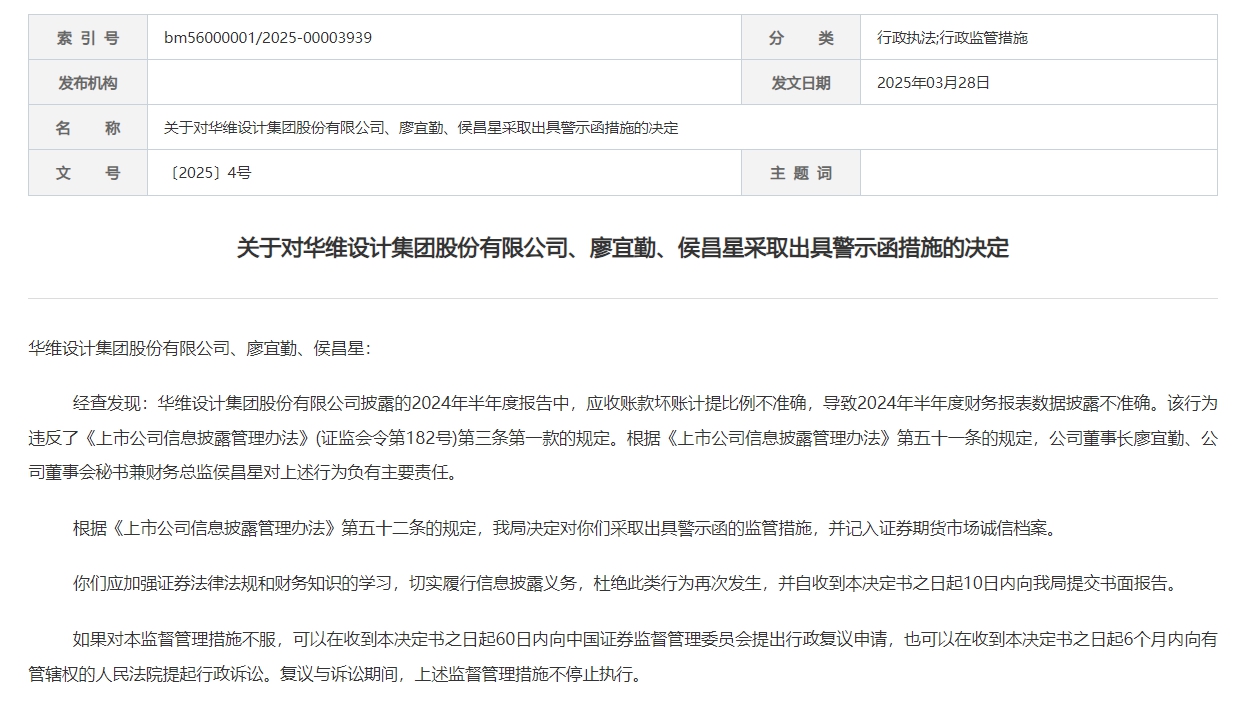This screenshot has width=1246, height=707.
Task: Click the paragraph starting 如果对本监督管理措施不服
Action: tap(623, 657)
